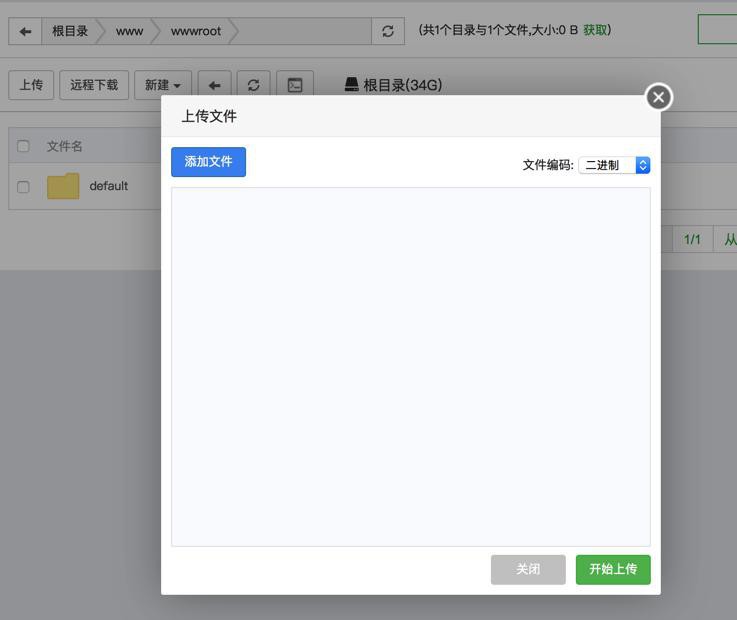This screenshot has height=620, width=737.
Task: Go to 根目录 in the breadcrumb
Action: 70,31
